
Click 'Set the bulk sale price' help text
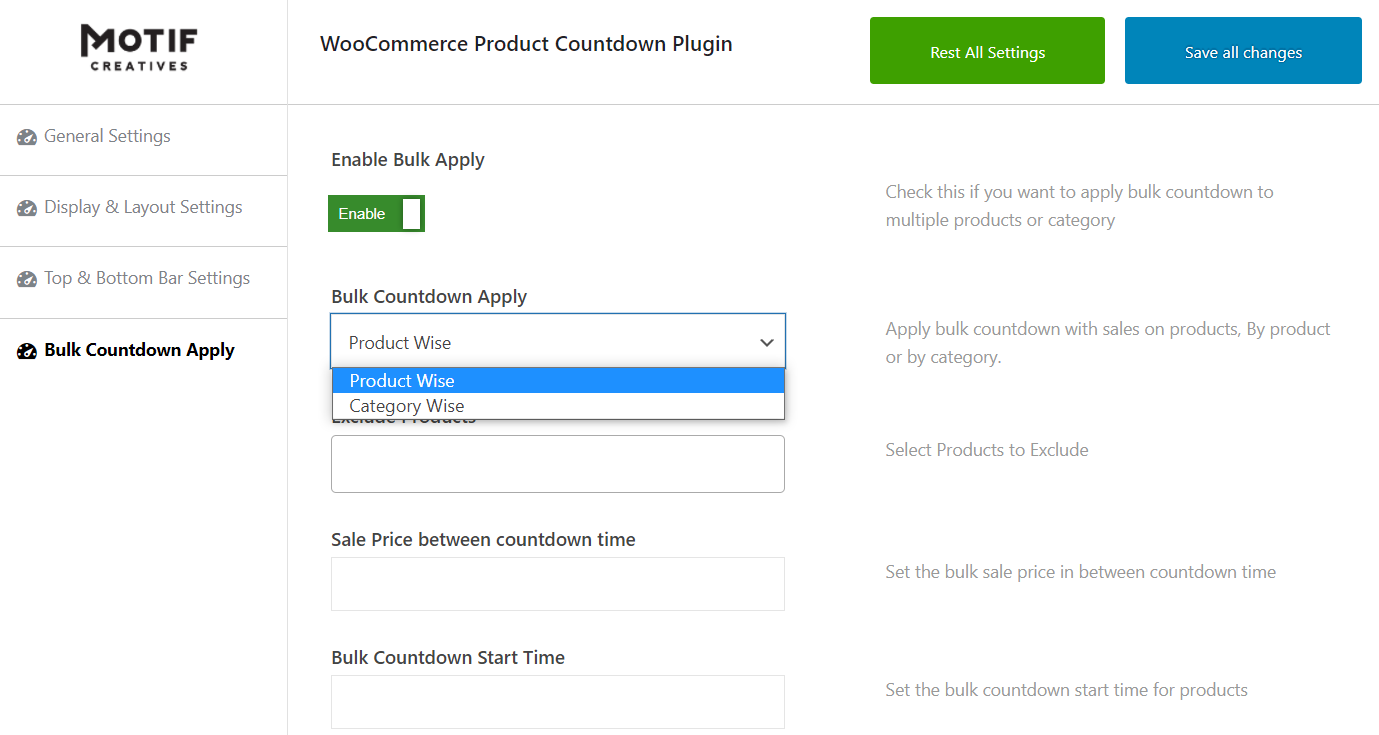tap(1080, 572)
